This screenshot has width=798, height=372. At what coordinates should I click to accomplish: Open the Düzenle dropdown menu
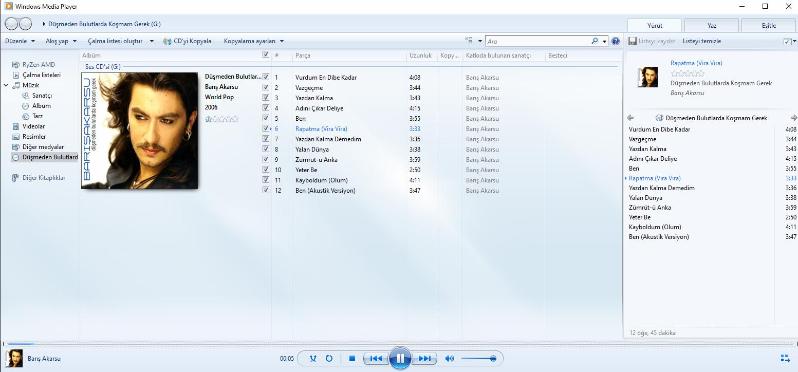[x=19, y=41]
